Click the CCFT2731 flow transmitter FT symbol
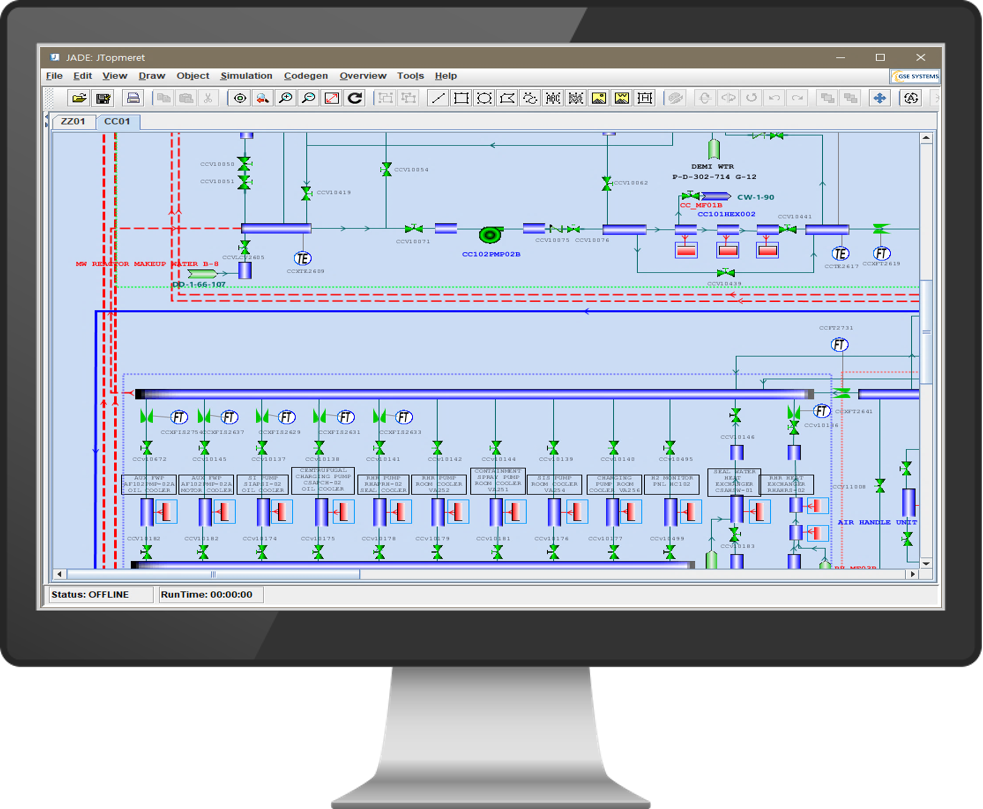Screen dimensions: 983x809 [x=839, y=345]
